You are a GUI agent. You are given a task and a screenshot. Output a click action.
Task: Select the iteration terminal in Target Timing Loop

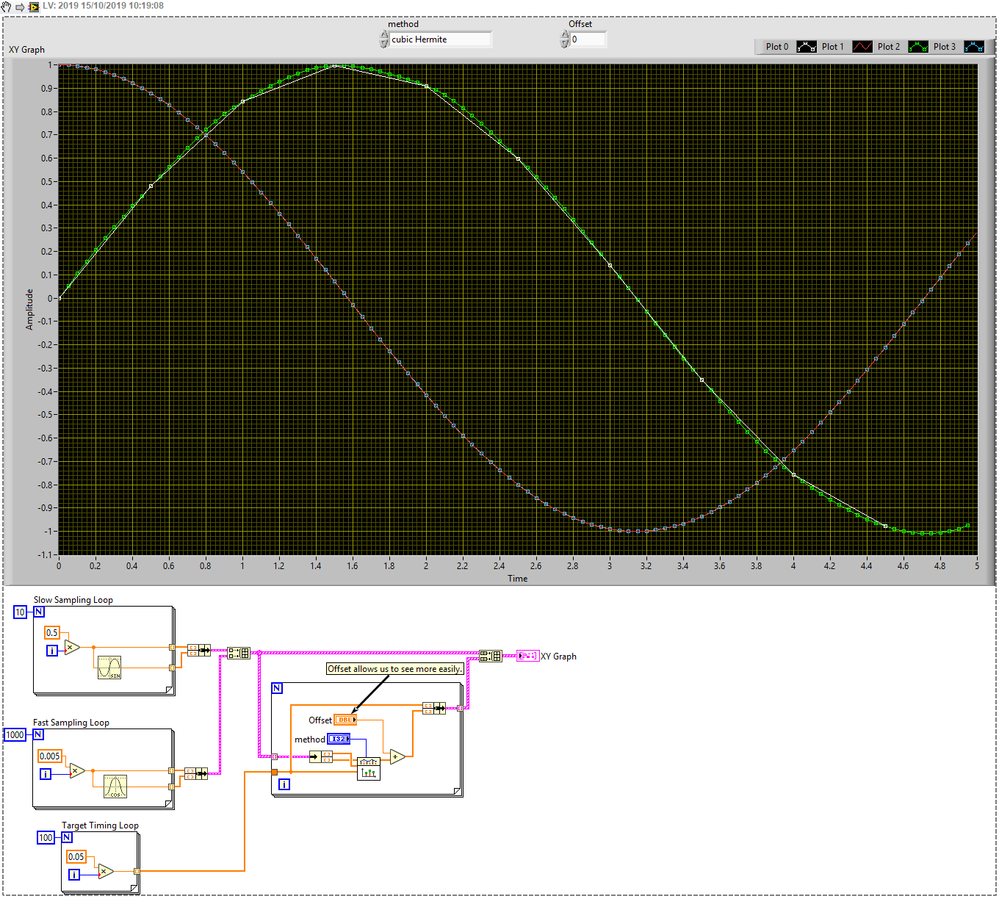74,874
